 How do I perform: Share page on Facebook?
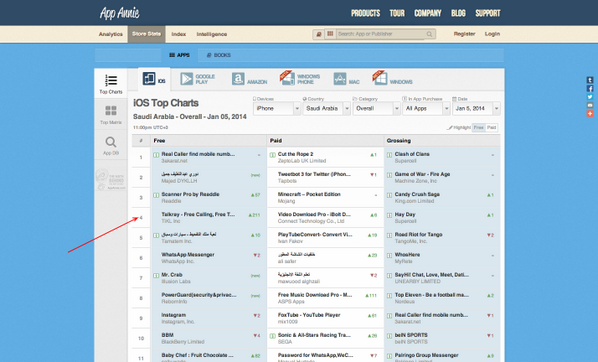coord(590,88)
